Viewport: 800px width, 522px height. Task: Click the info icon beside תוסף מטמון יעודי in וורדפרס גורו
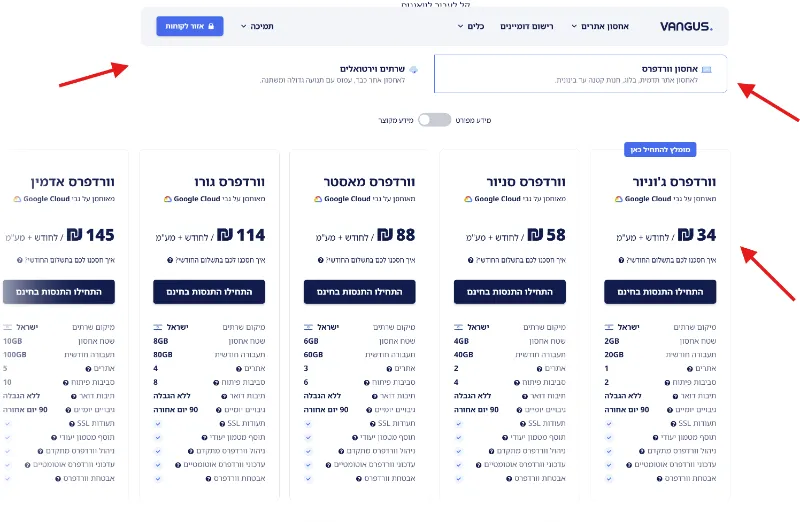tap(204, 438)
